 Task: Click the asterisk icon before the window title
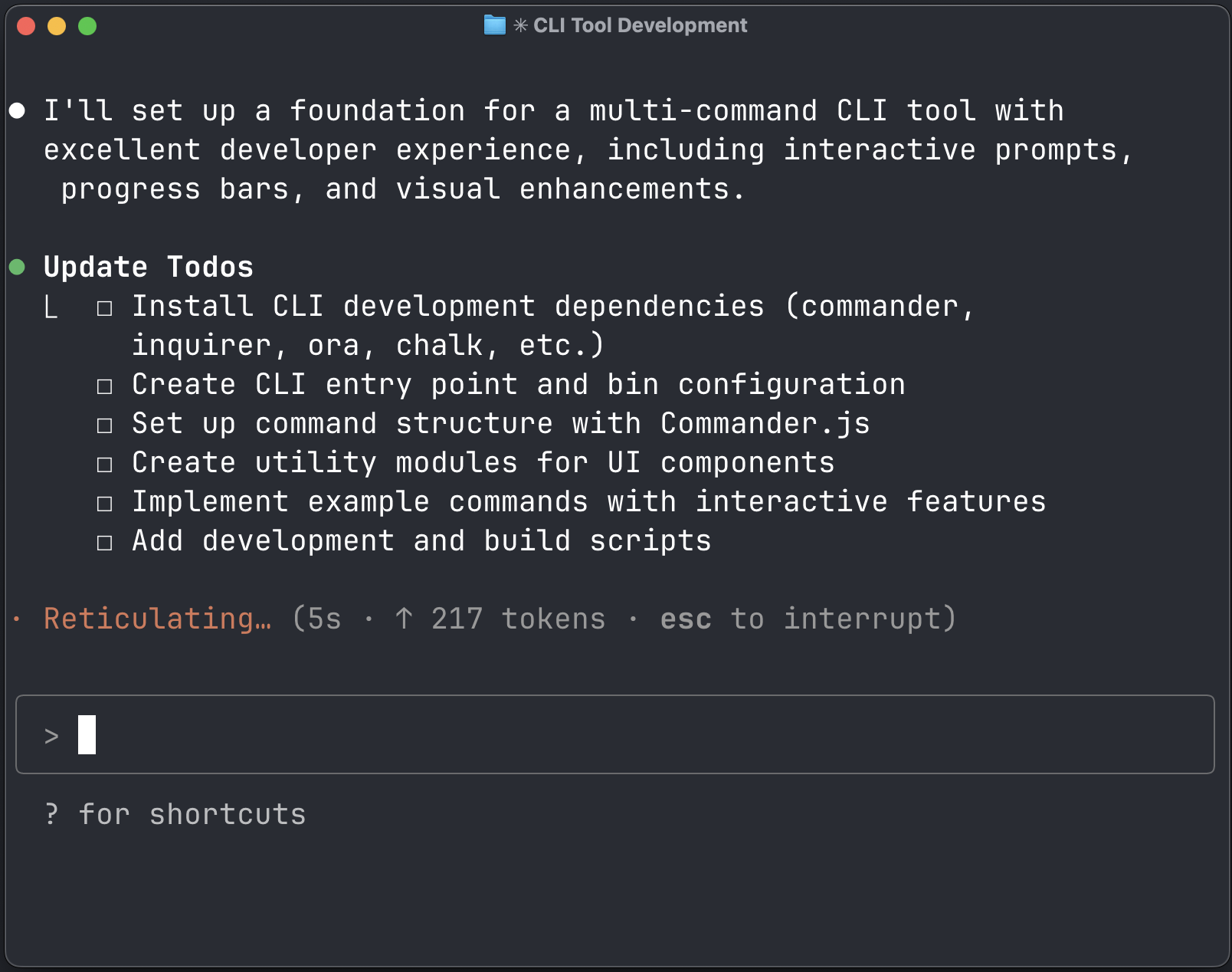click(520, 24)
